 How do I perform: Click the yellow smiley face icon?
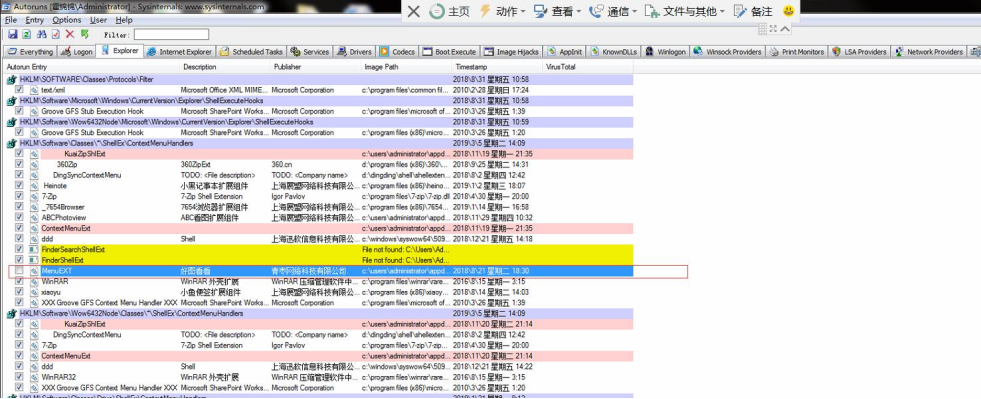pos(788,11)
